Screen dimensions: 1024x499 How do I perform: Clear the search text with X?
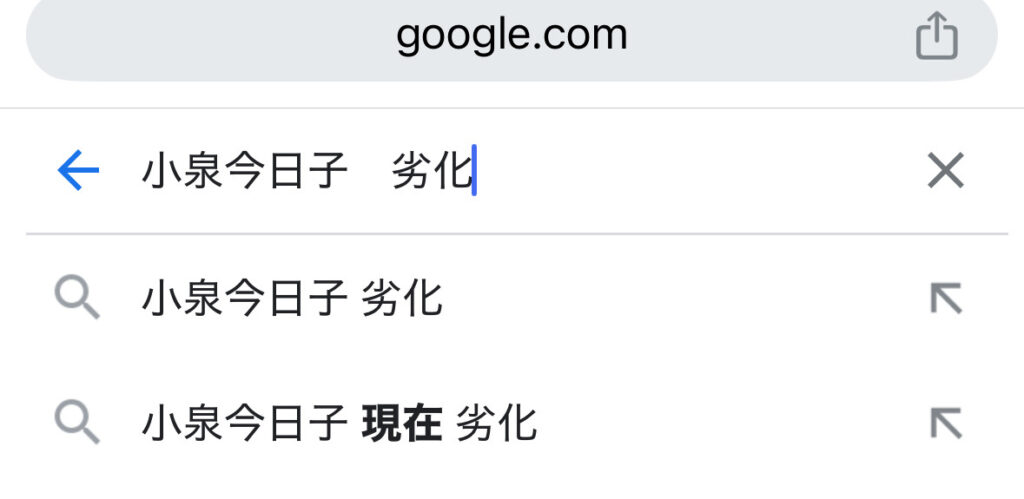point(946,170)
